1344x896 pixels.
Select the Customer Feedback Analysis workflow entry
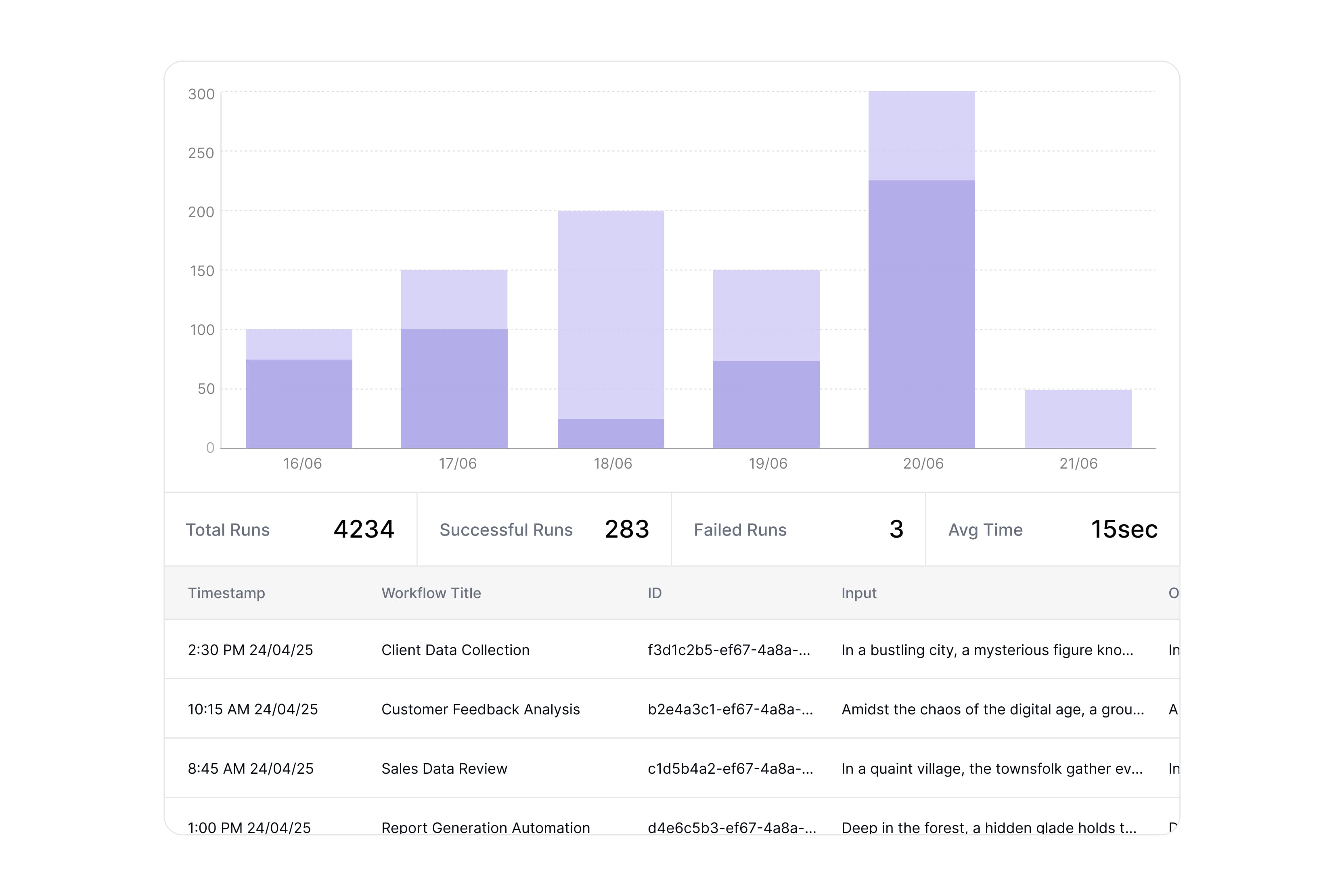[x=481, y=709]
